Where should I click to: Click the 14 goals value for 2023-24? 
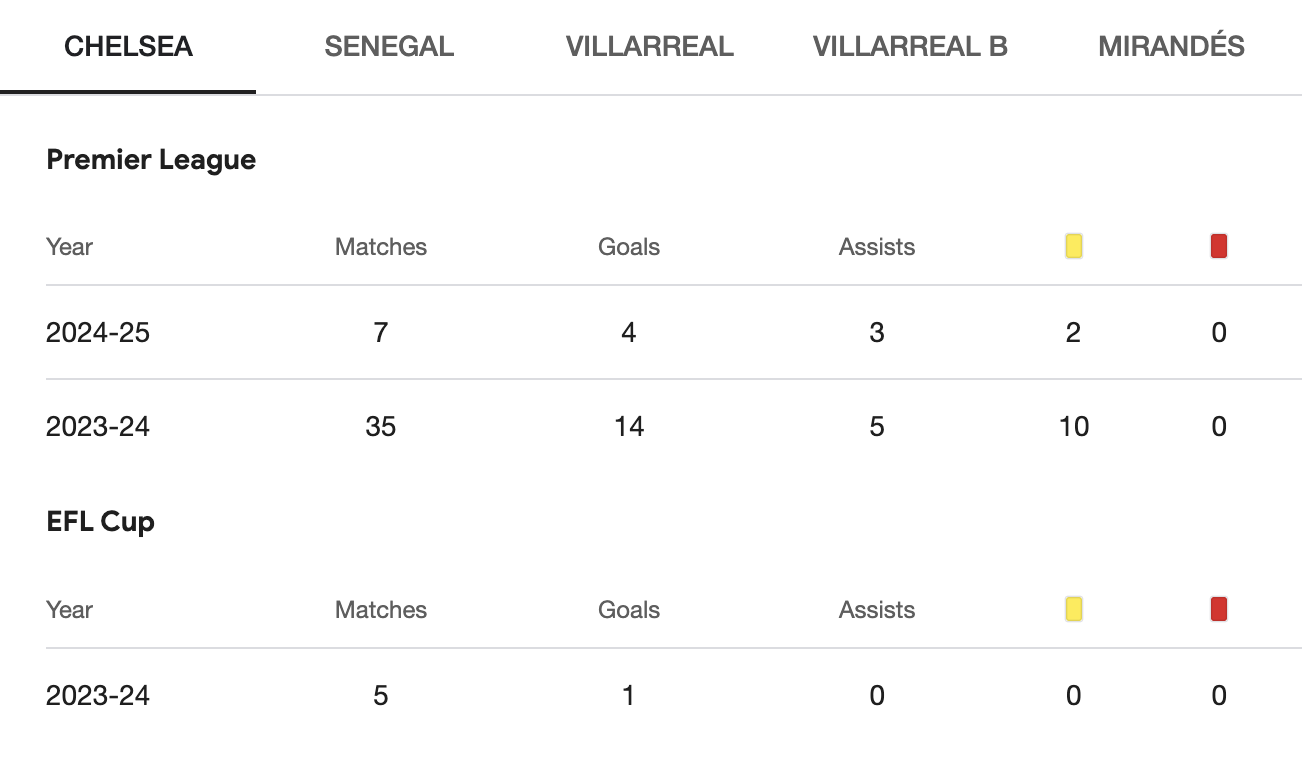click(x=629, y=427)
